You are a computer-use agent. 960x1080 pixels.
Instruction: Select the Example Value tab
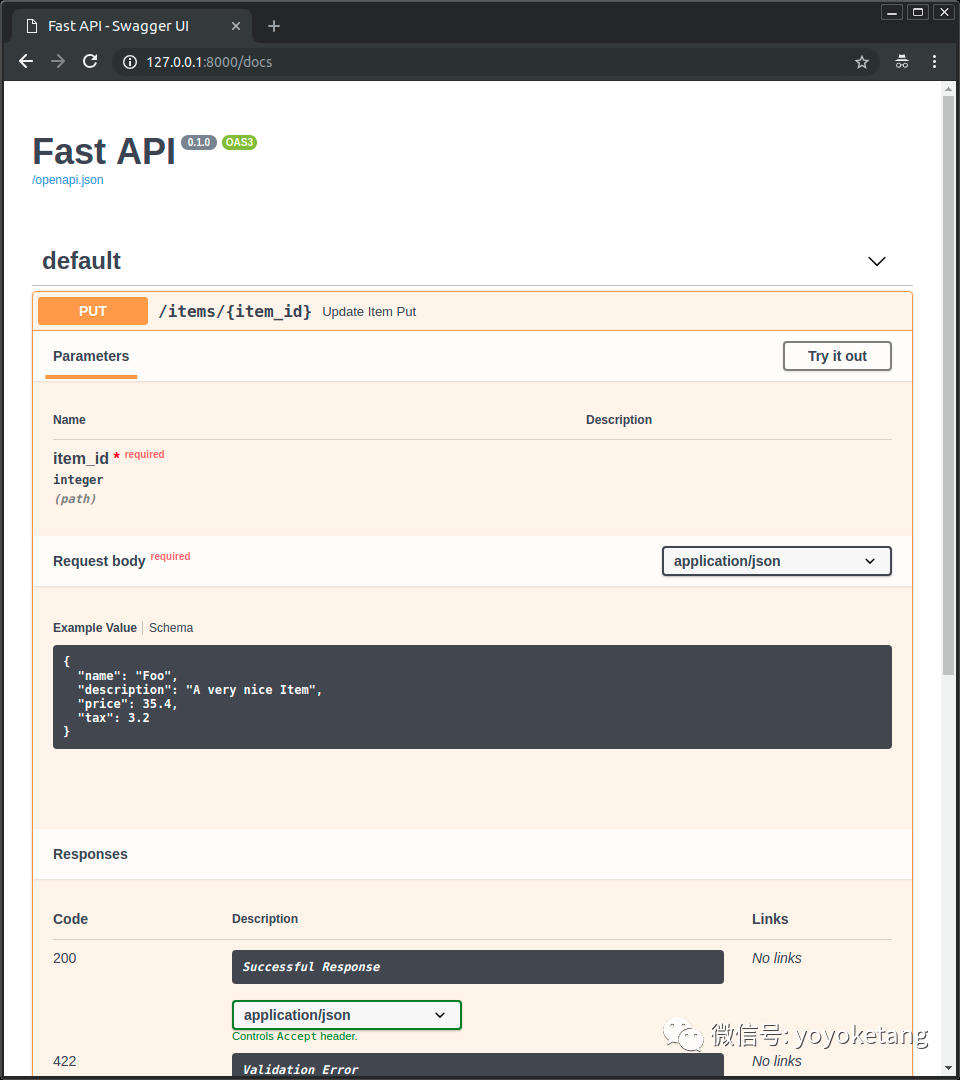(95, 628)
